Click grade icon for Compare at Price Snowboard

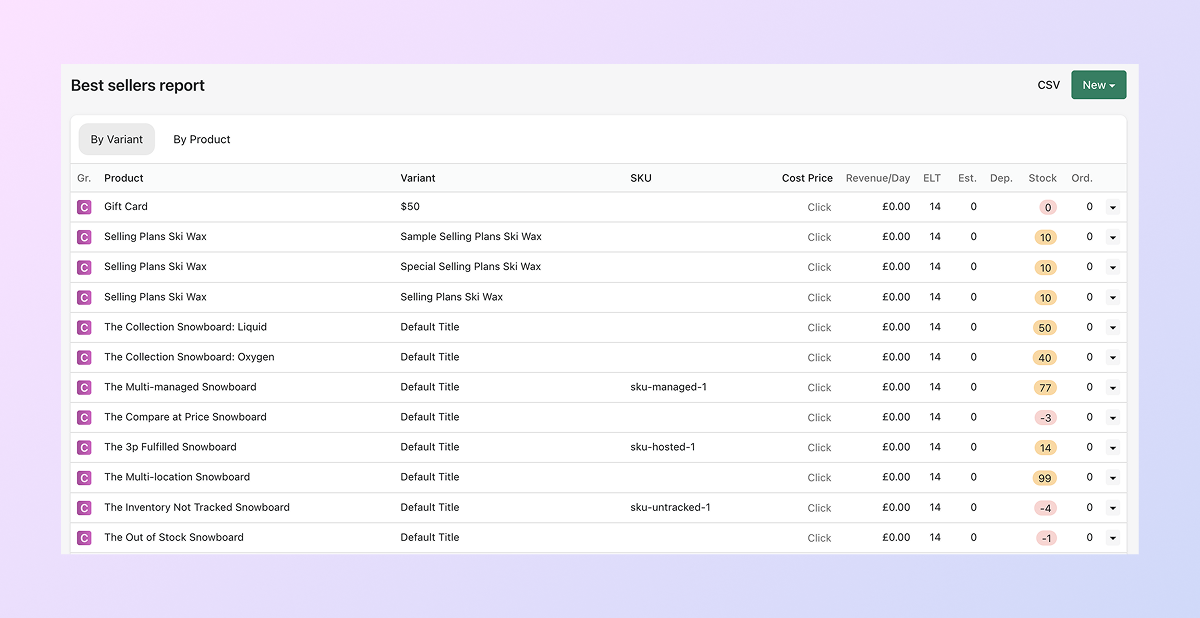point(84,417)
